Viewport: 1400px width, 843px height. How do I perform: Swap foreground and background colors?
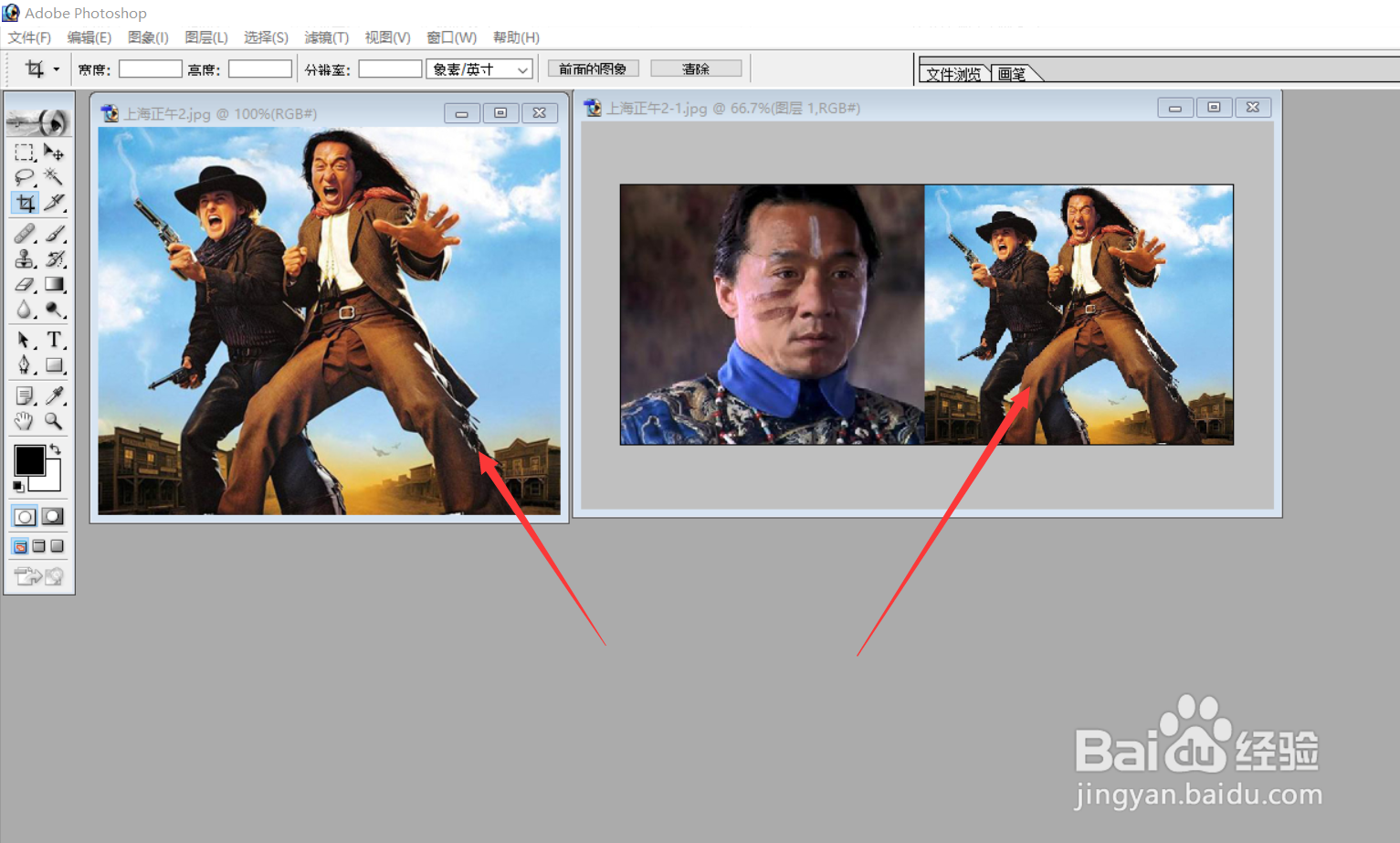pos(56,448)
